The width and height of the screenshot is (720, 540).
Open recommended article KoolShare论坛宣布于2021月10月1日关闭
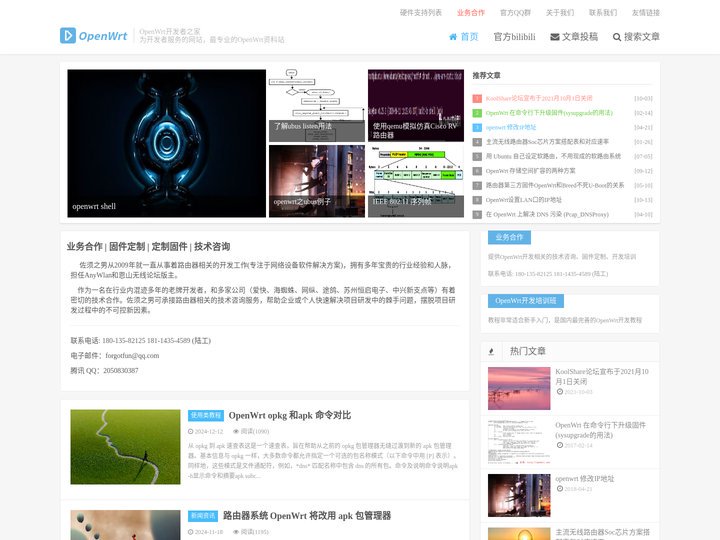coord(539,98)
